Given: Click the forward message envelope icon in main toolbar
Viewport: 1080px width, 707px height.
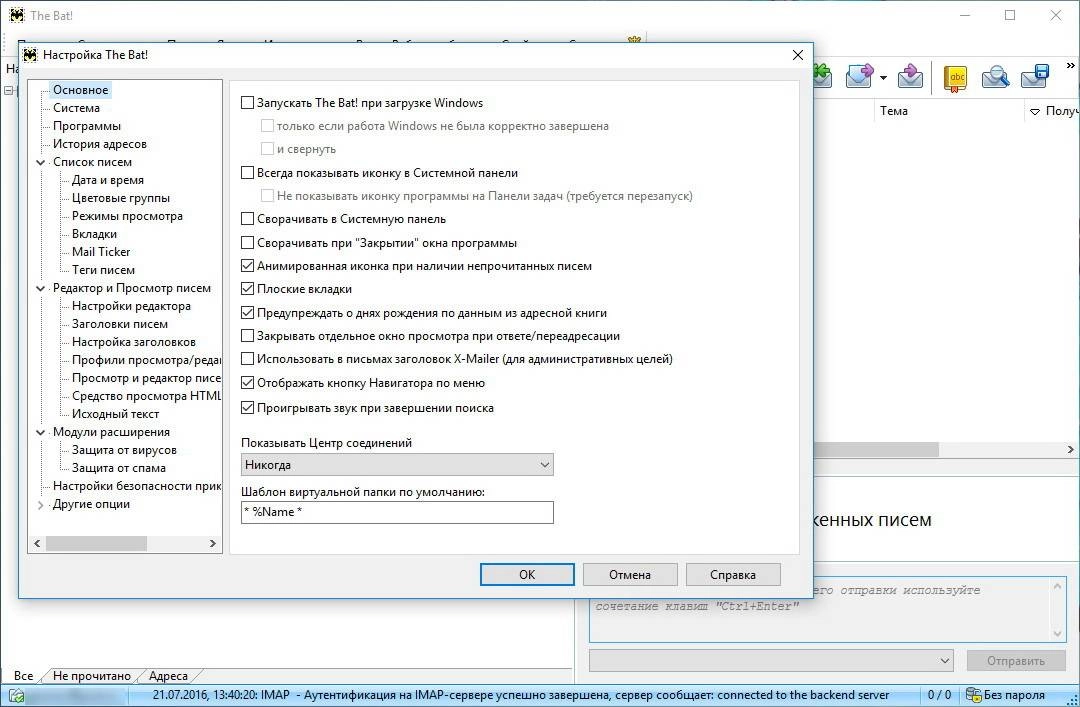Looking at the screenshot, I should (859, 76).
